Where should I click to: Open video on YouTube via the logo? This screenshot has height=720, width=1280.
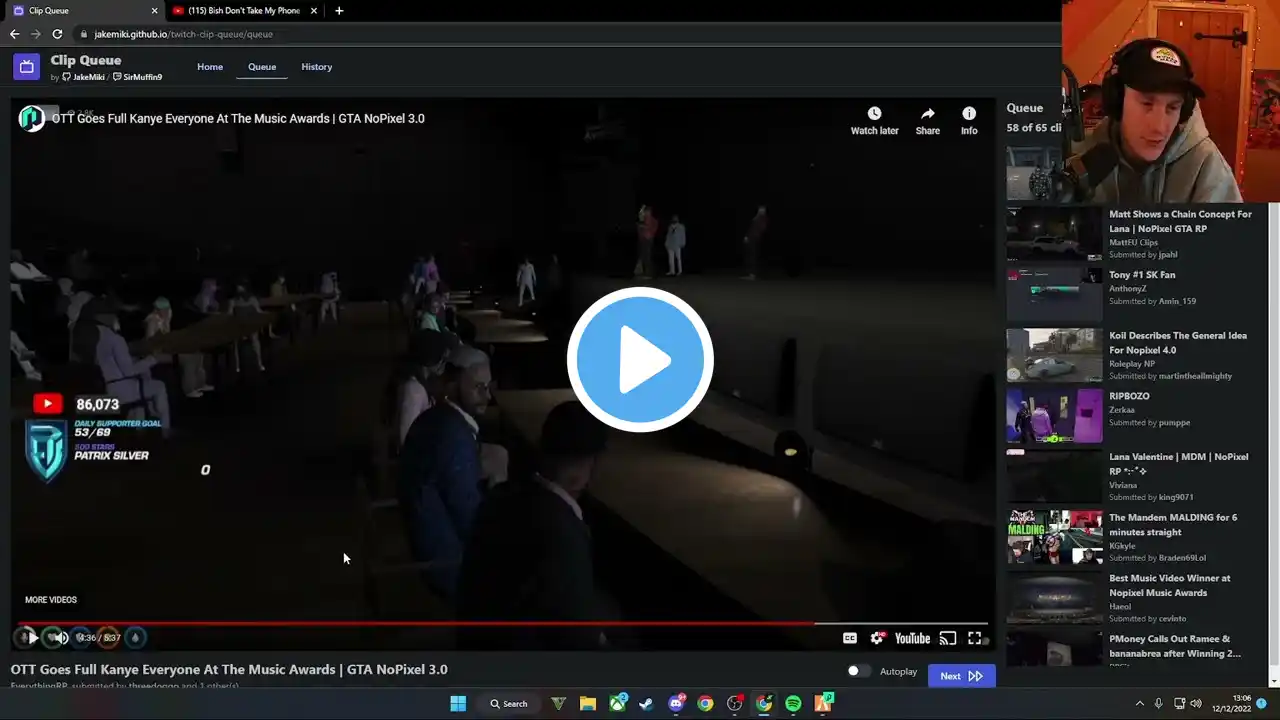(x=912, y=638)
